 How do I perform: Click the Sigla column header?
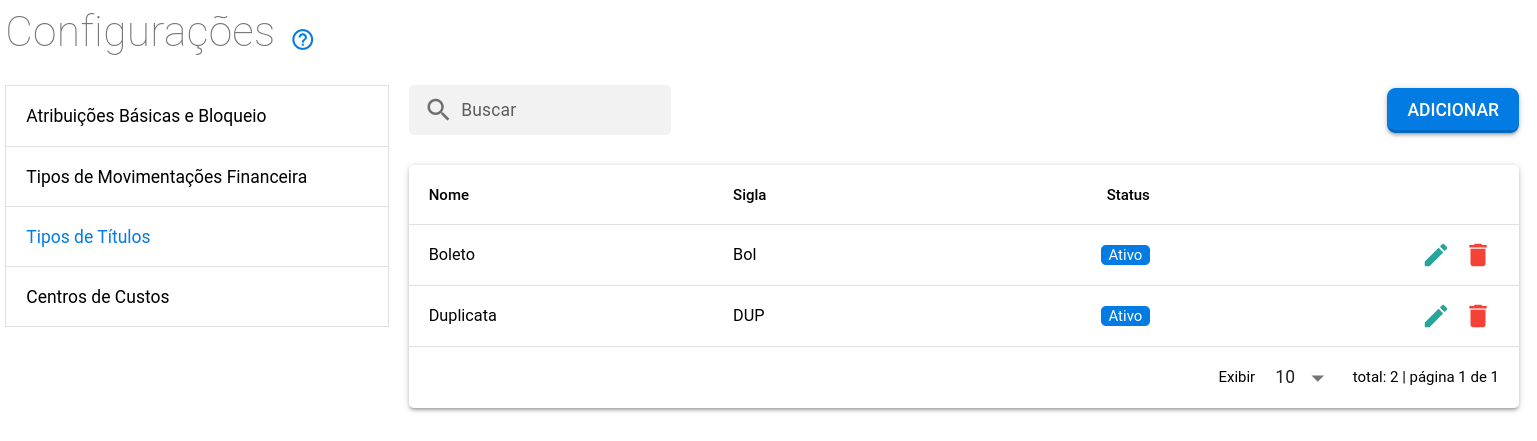point(749,195)
